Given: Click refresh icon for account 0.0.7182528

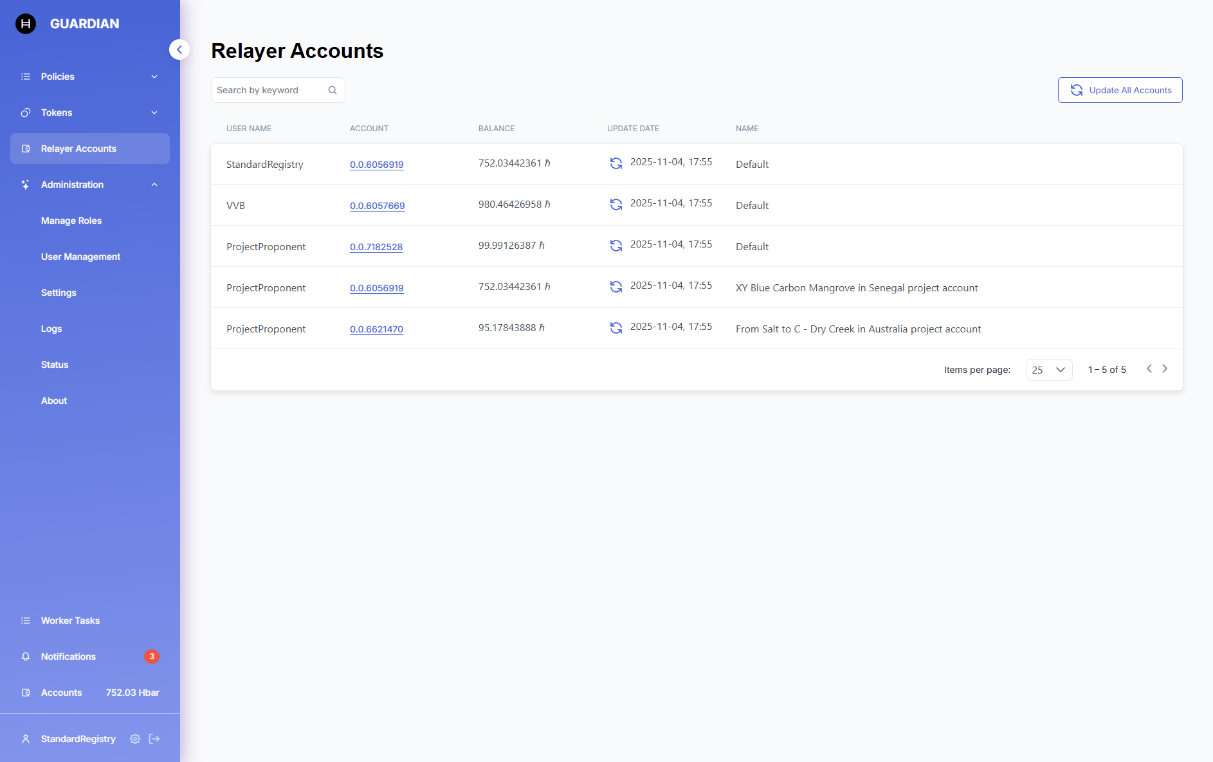Looking at the screenshot, I should tap(616, 245).
